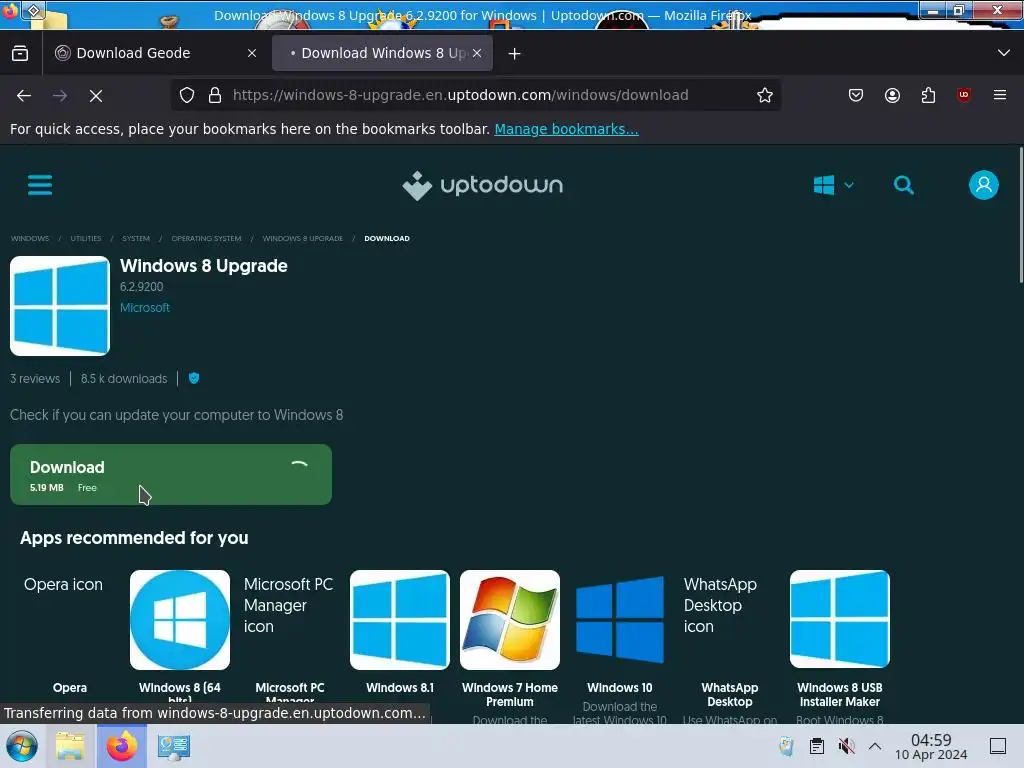Open the Save to Pocket icon
The height and width of the screenshot is (768, 1024).
click(856, 95)
